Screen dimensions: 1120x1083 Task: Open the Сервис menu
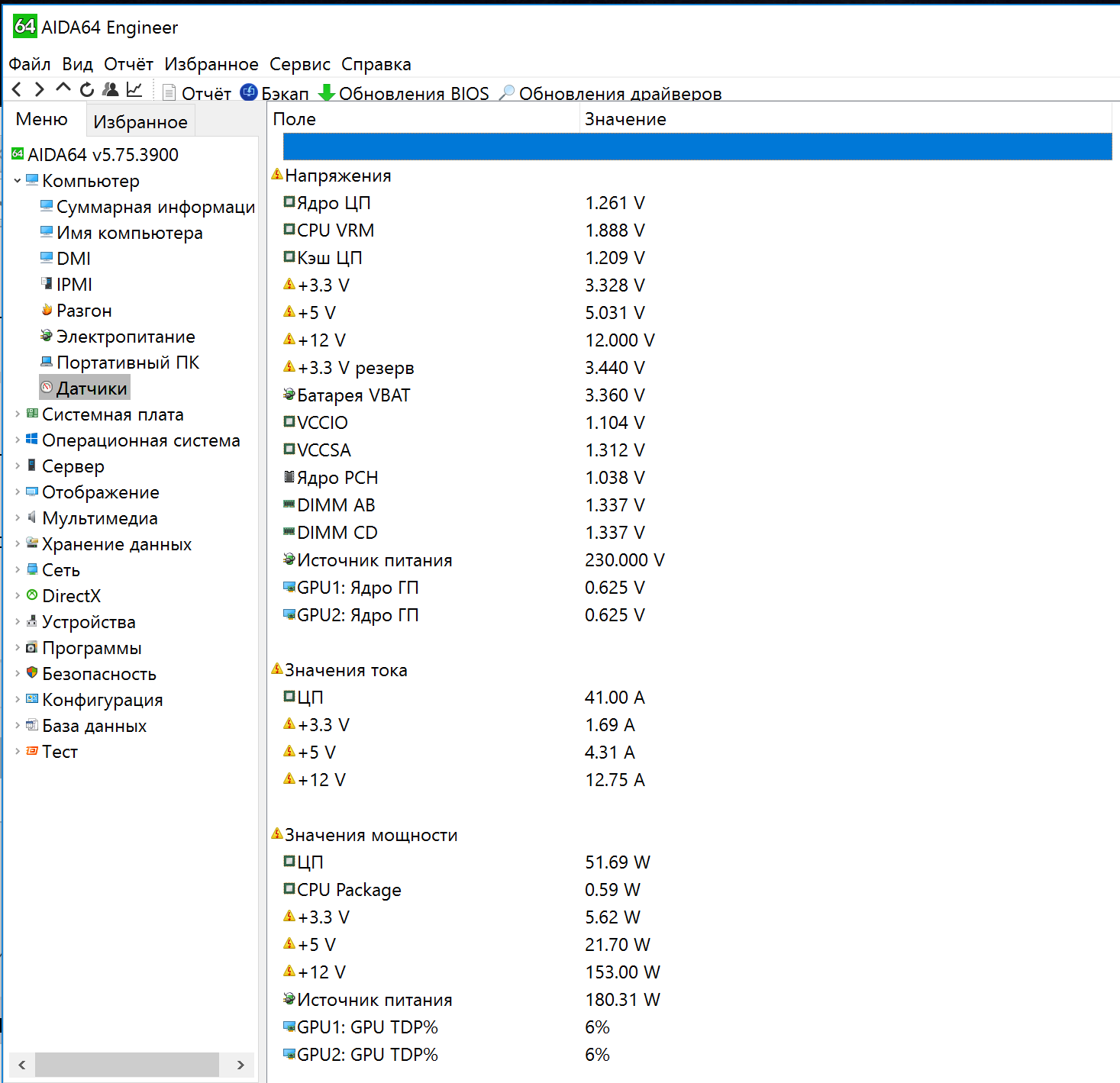300,64
